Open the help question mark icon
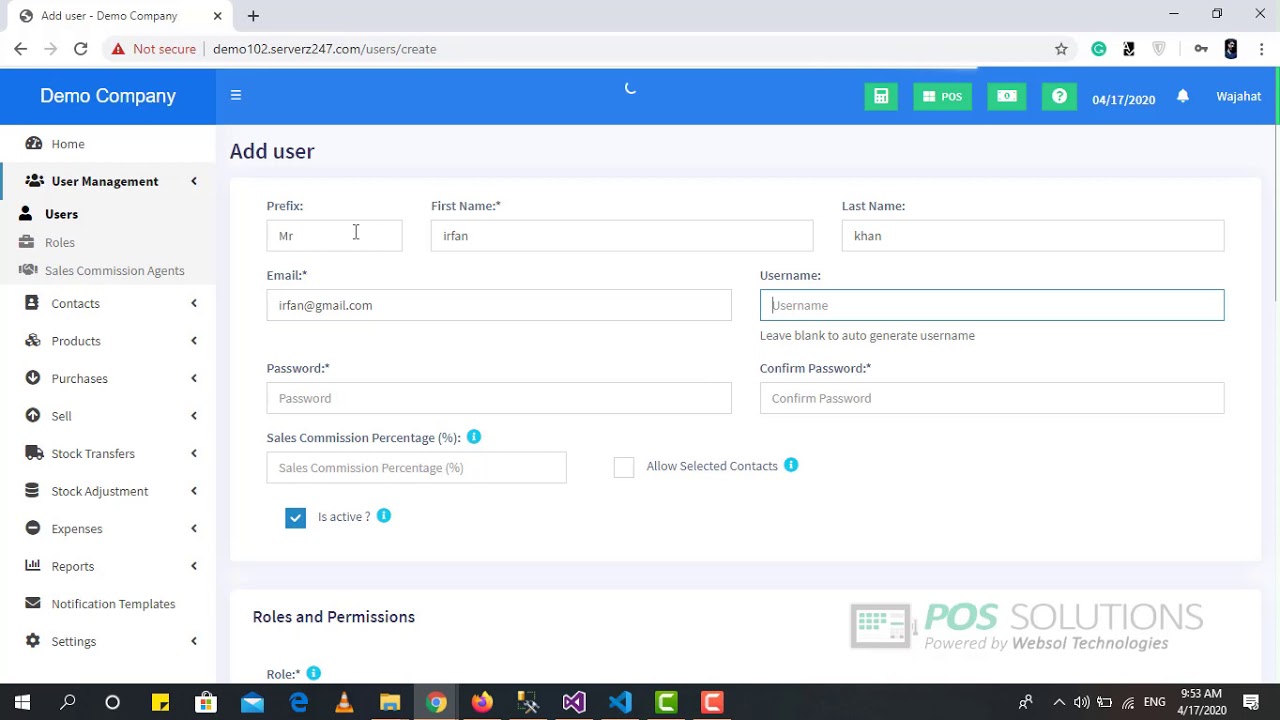Image resolution: width=1280 pixels, height=720 pixels. (x=1059, y=96)
